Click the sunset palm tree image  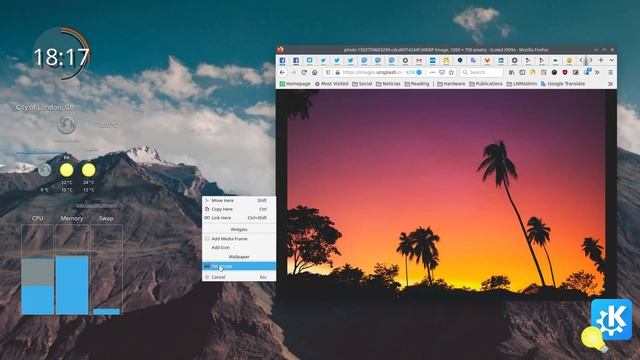pos(446,192)
